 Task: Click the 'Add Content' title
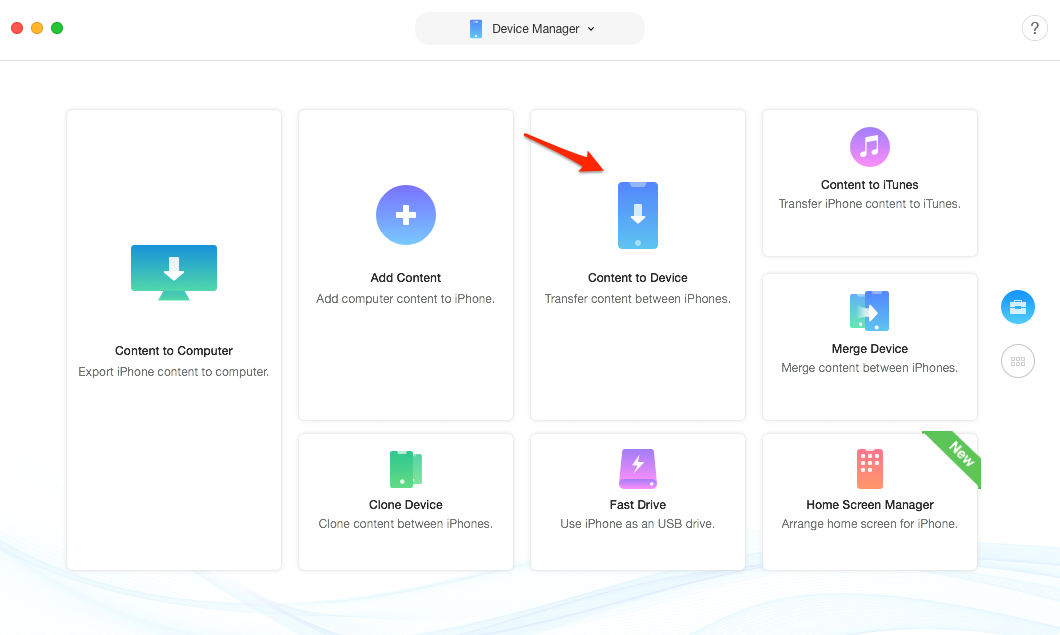[x=406, y=277]
